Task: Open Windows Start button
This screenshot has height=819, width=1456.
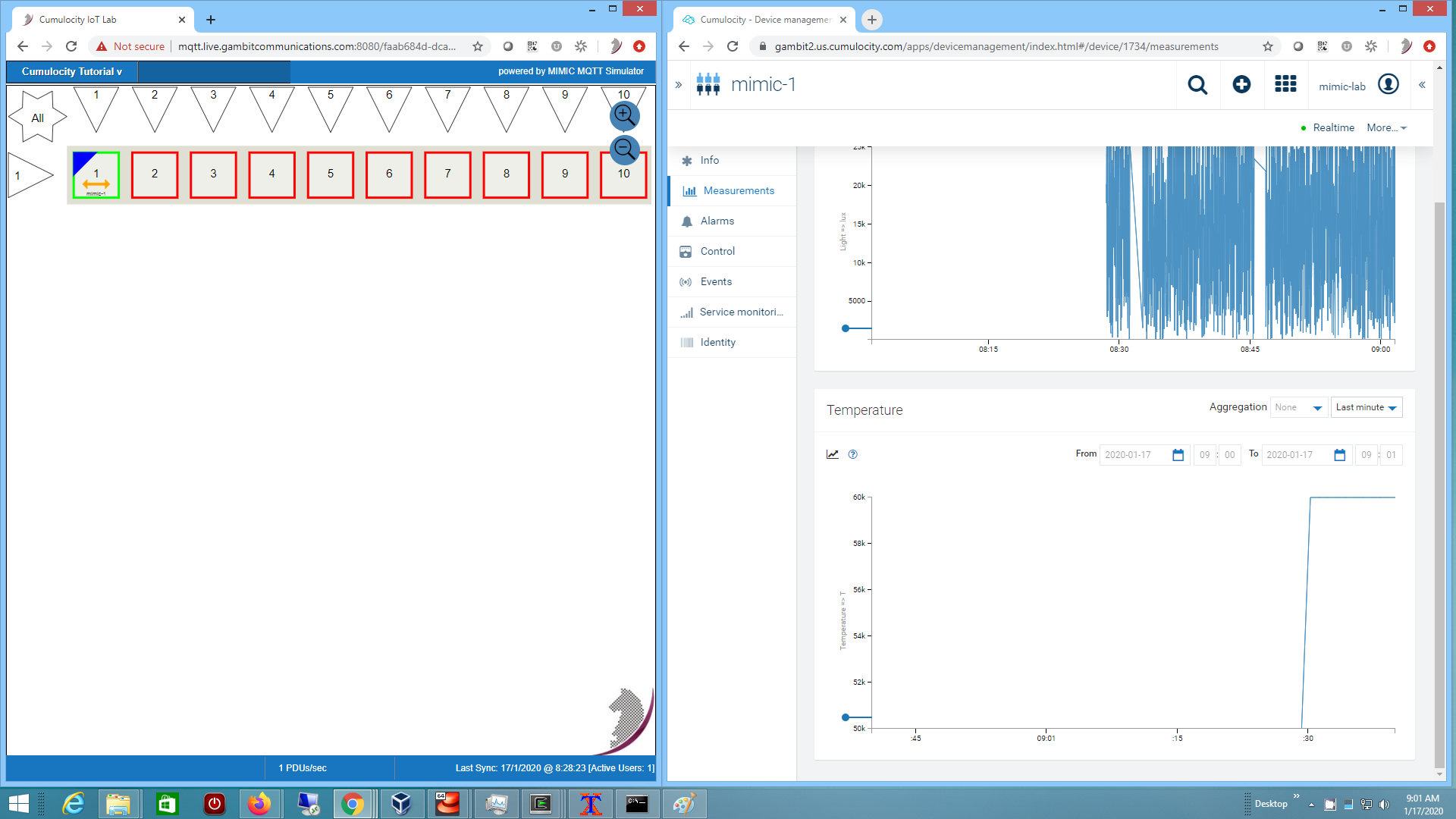Action: click(x=18, y=804)
